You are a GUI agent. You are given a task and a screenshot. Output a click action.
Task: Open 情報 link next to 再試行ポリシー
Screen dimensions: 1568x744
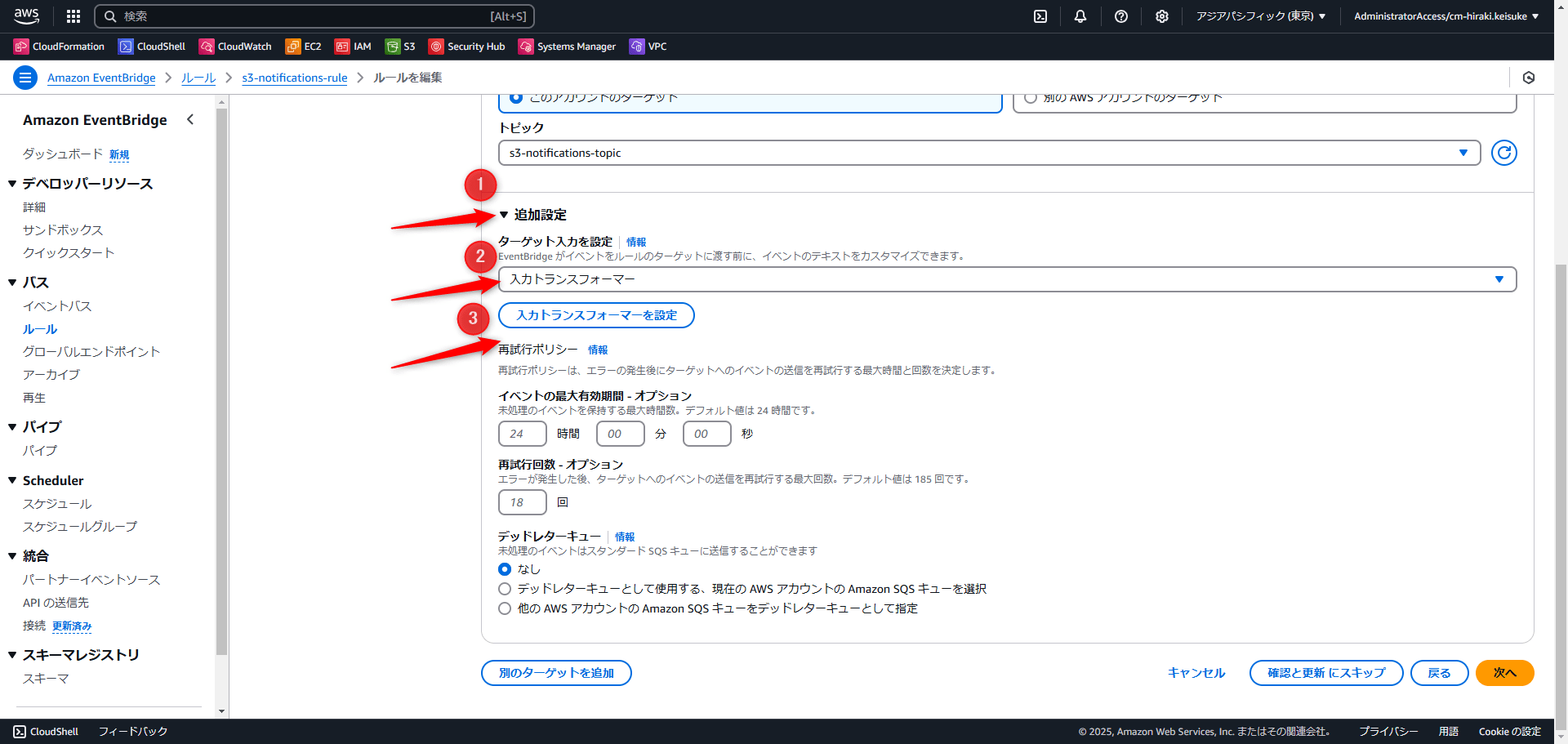598,350
